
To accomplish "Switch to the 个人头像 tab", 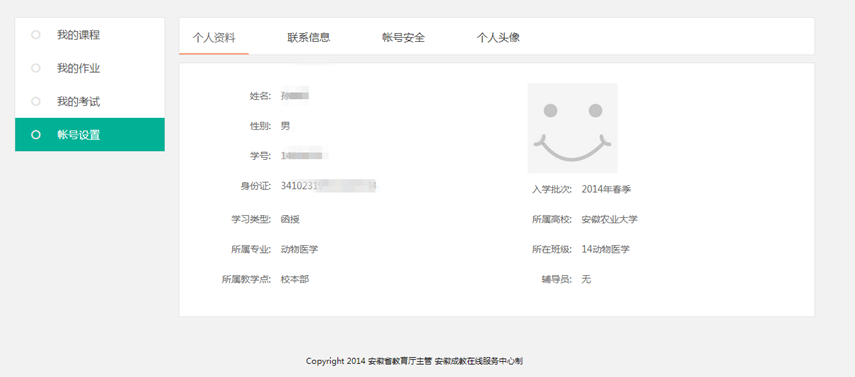I will click(498, 38).
